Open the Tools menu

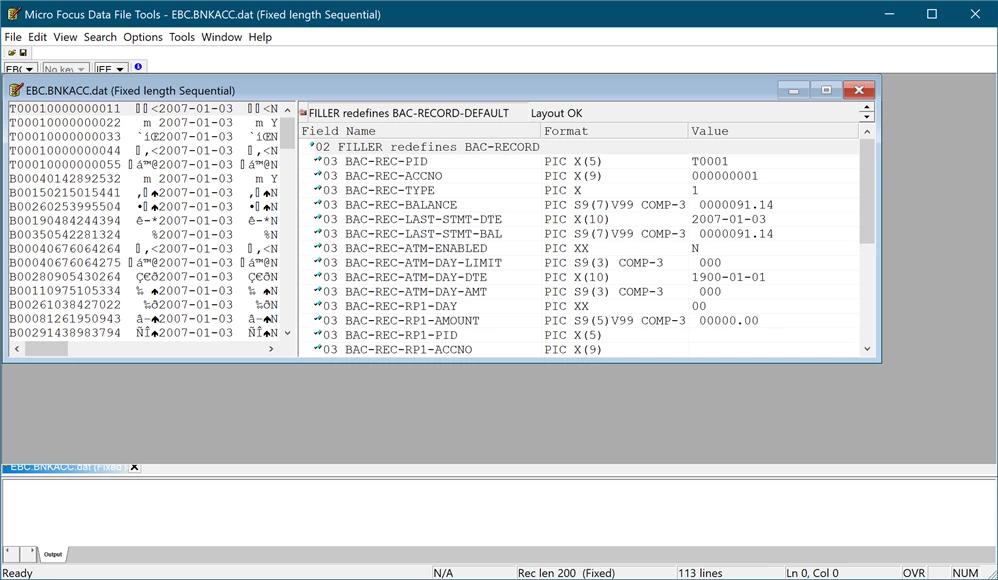[x=181, y=37]
